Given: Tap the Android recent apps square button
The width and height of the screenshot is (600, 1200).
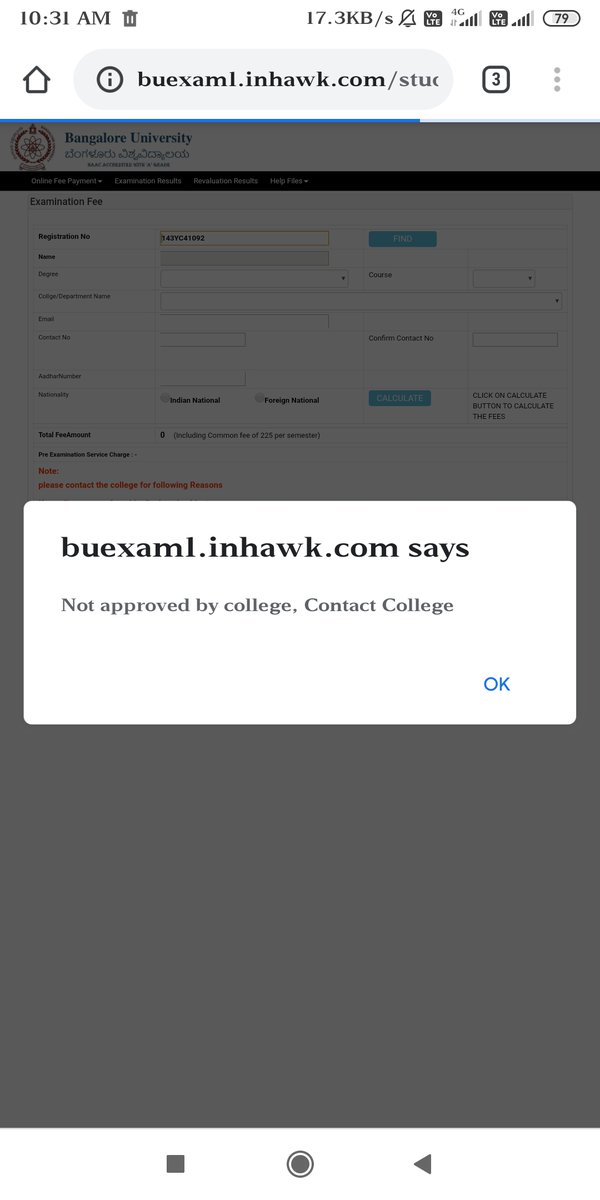Looking at the screenshot, I should [x=175, y=1163].
